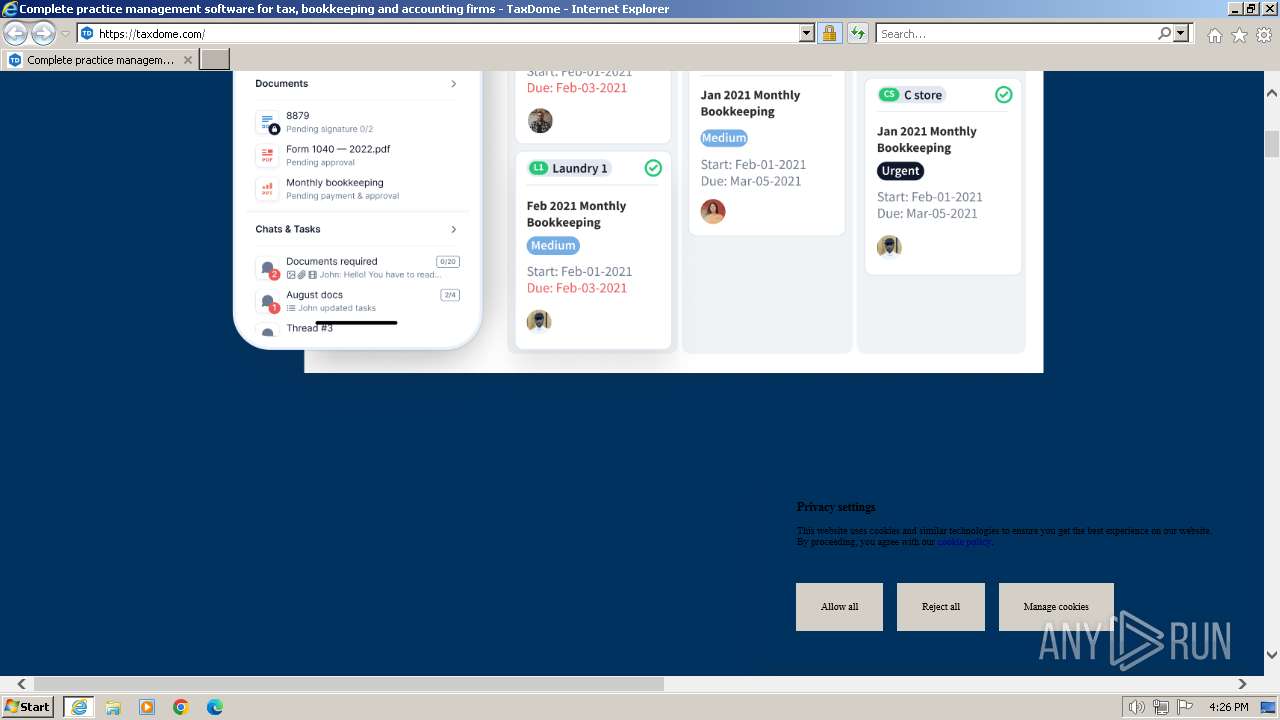Image resolution: width=1280 pixels, height=720 pixels.
Task: Click the Windows Start button
Action: point(28,707)
